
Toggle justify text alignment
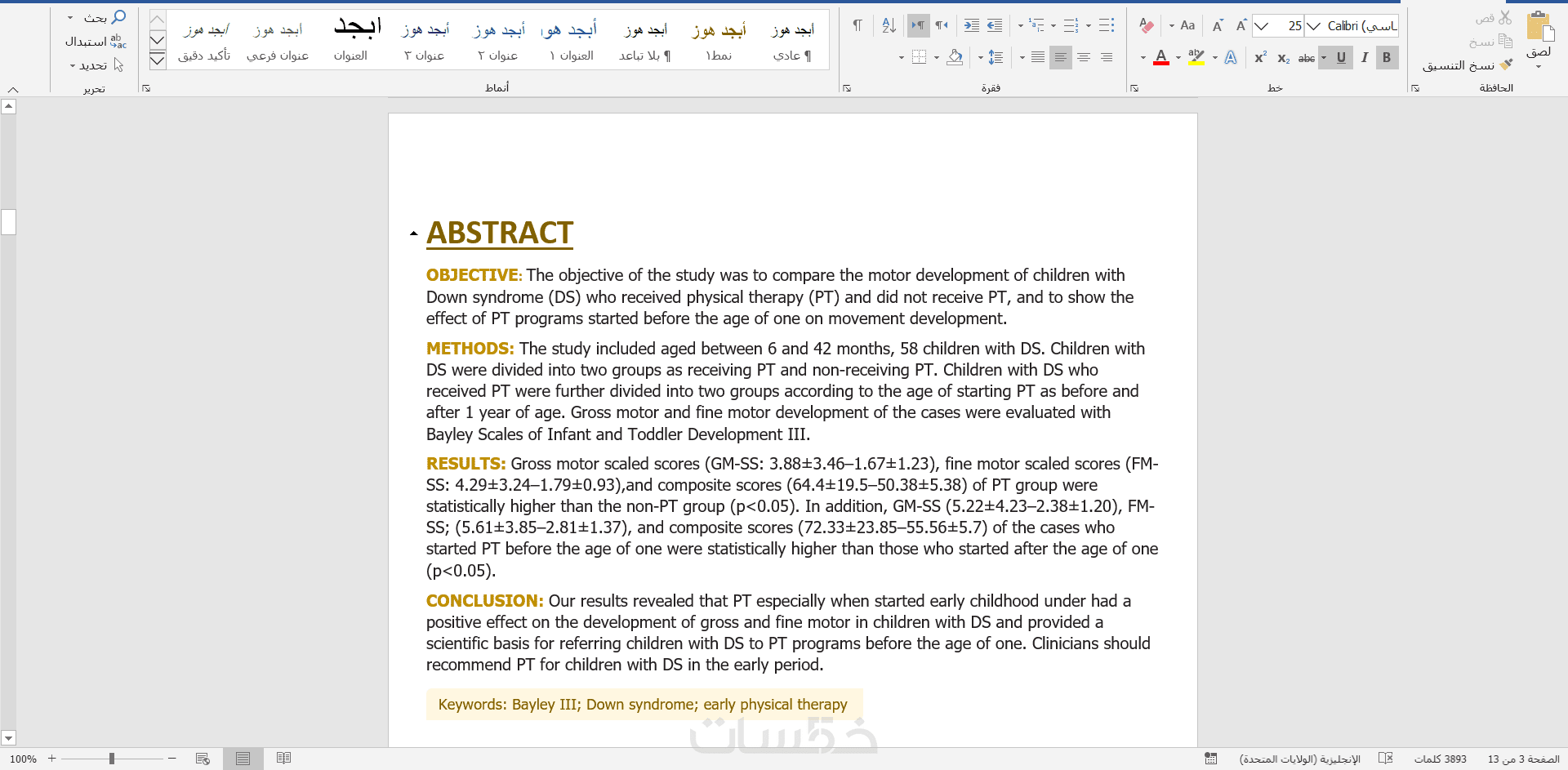point(1038,57)
